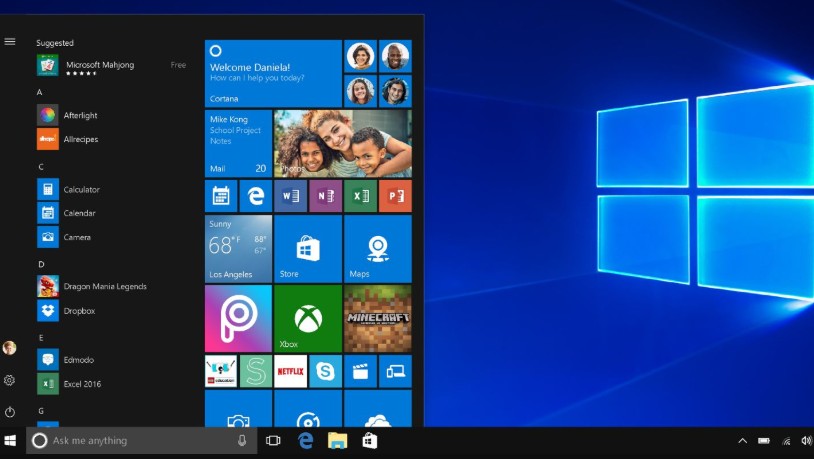Click the user account avatar
Image resolution: width=814 pixels, height=459 pixels.
coord(9,348)
